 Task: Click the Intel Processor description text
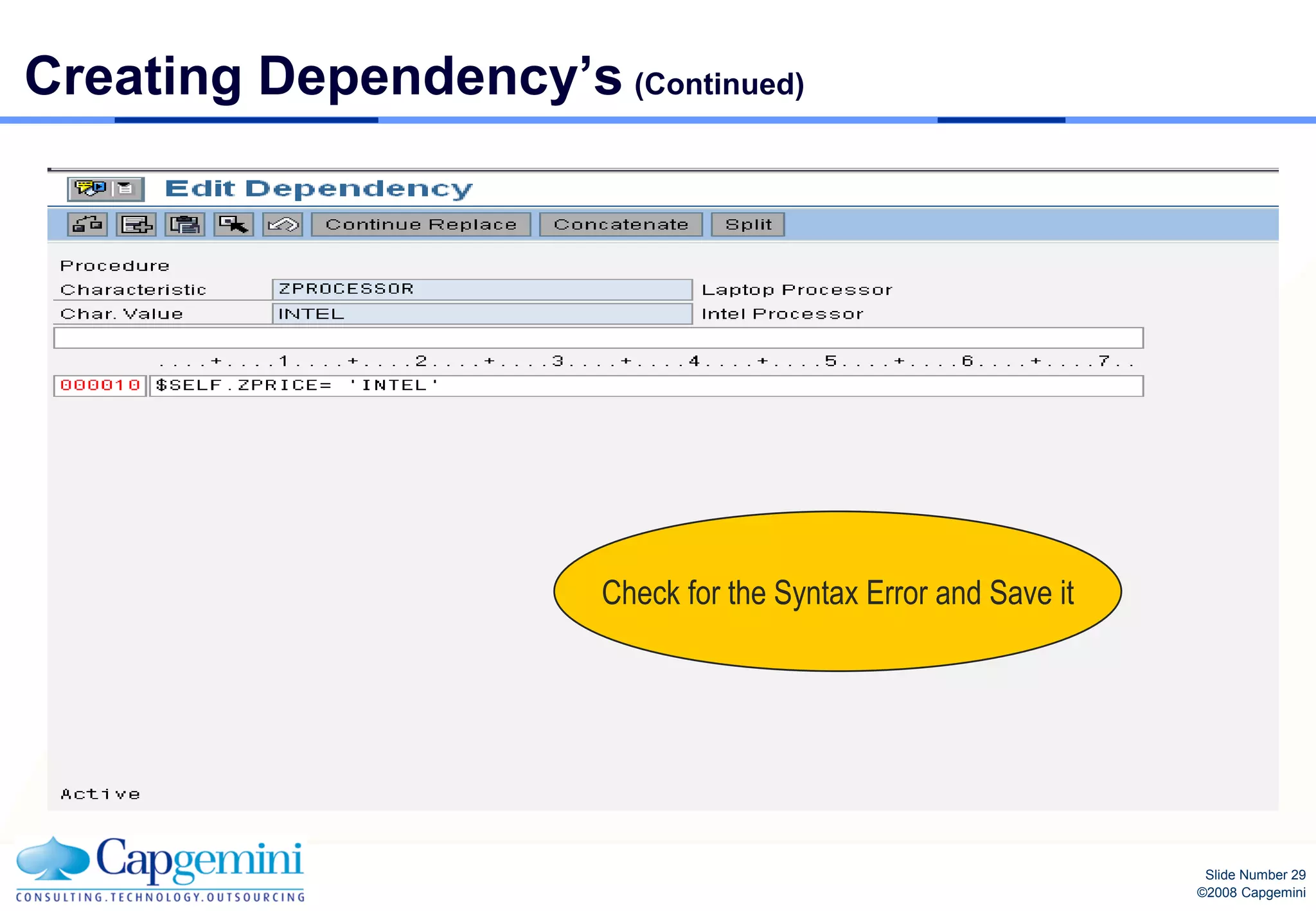pos(783,314)
